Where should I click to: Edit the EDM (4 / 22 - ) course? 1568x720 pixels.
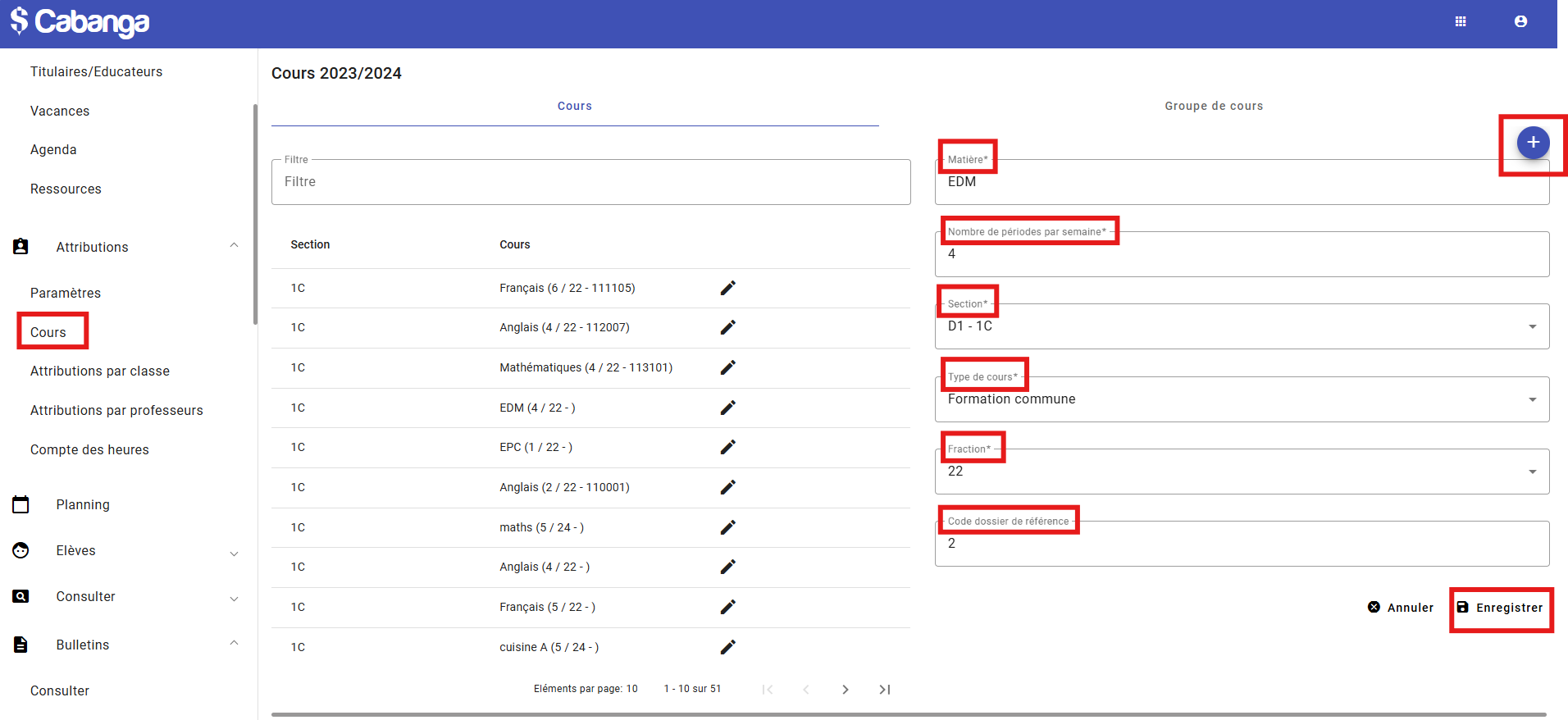pos(727,408)
